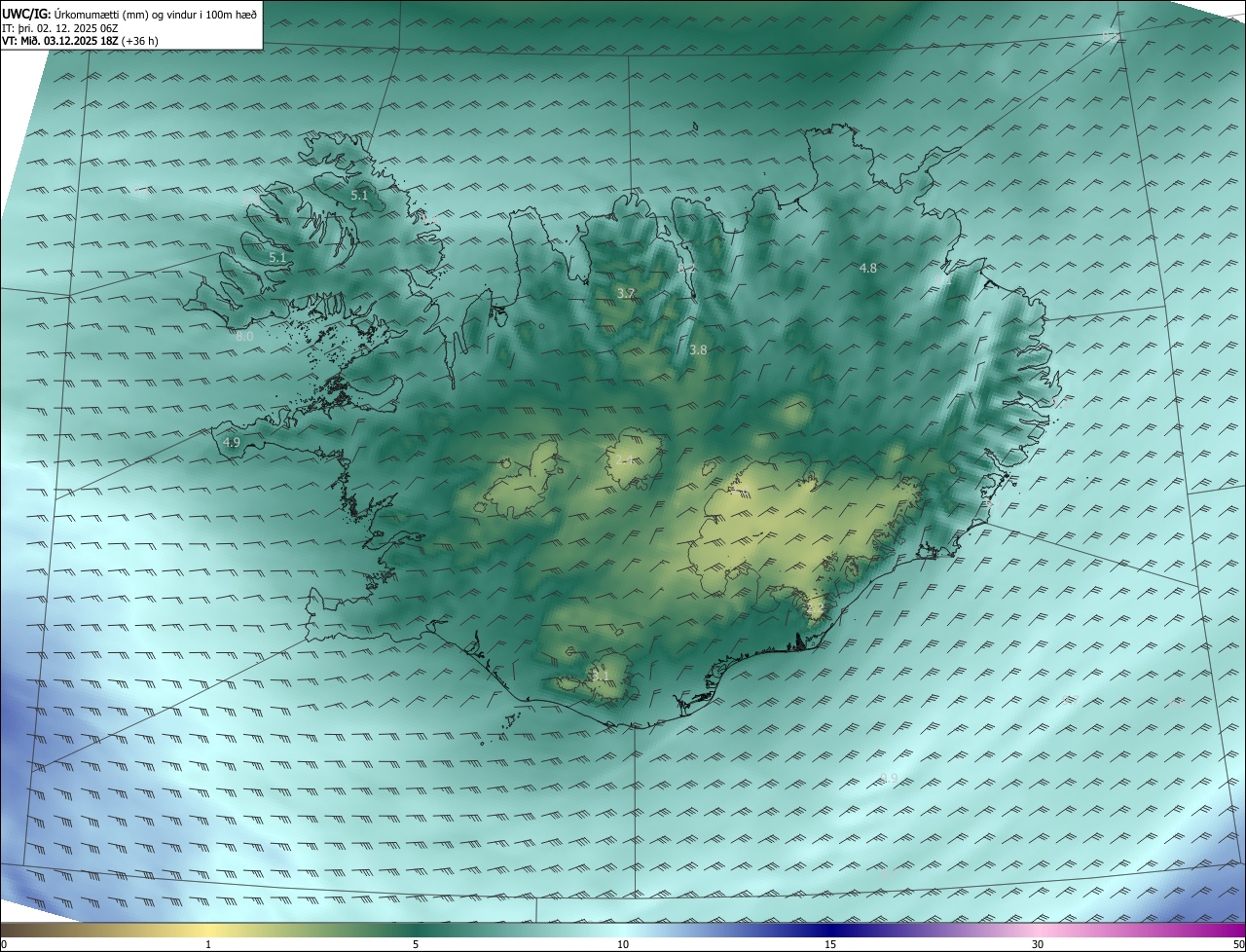Screen dimensions: 1246x952
Task: Pick the dark navy colour above the 15 tick
Action: pos(830,930)
